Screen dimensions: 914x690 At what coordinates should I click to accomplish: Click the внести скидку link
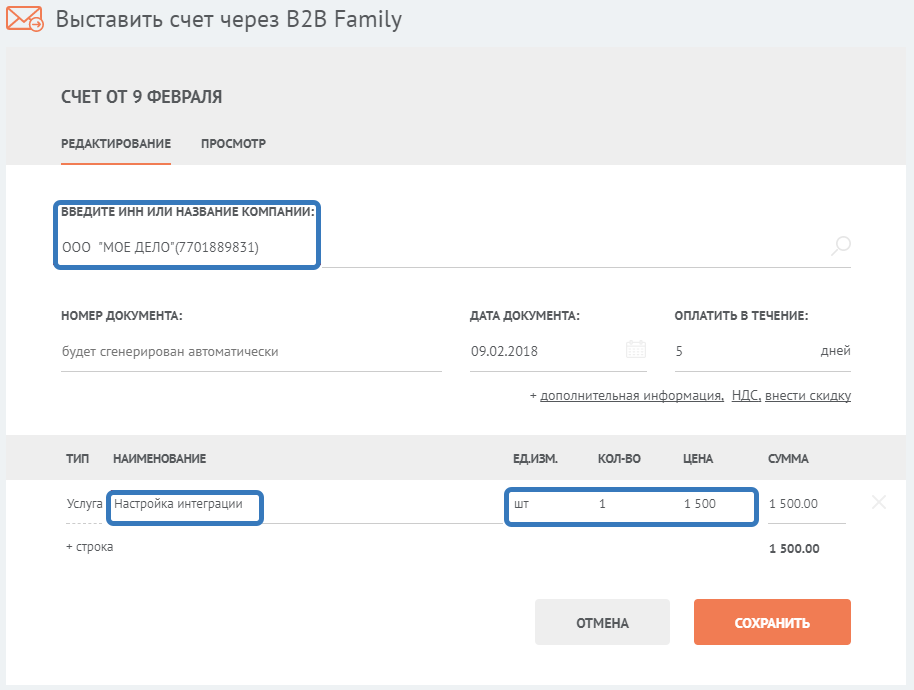click(808, 396)
